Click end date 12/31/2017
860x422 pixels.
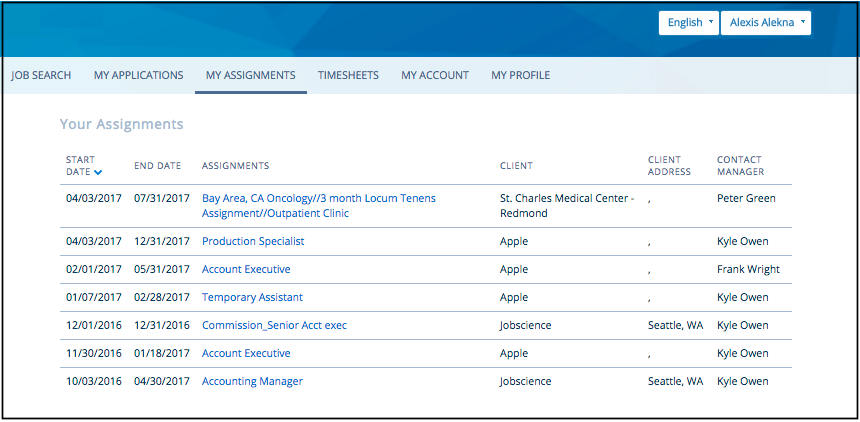click(162, 241)
